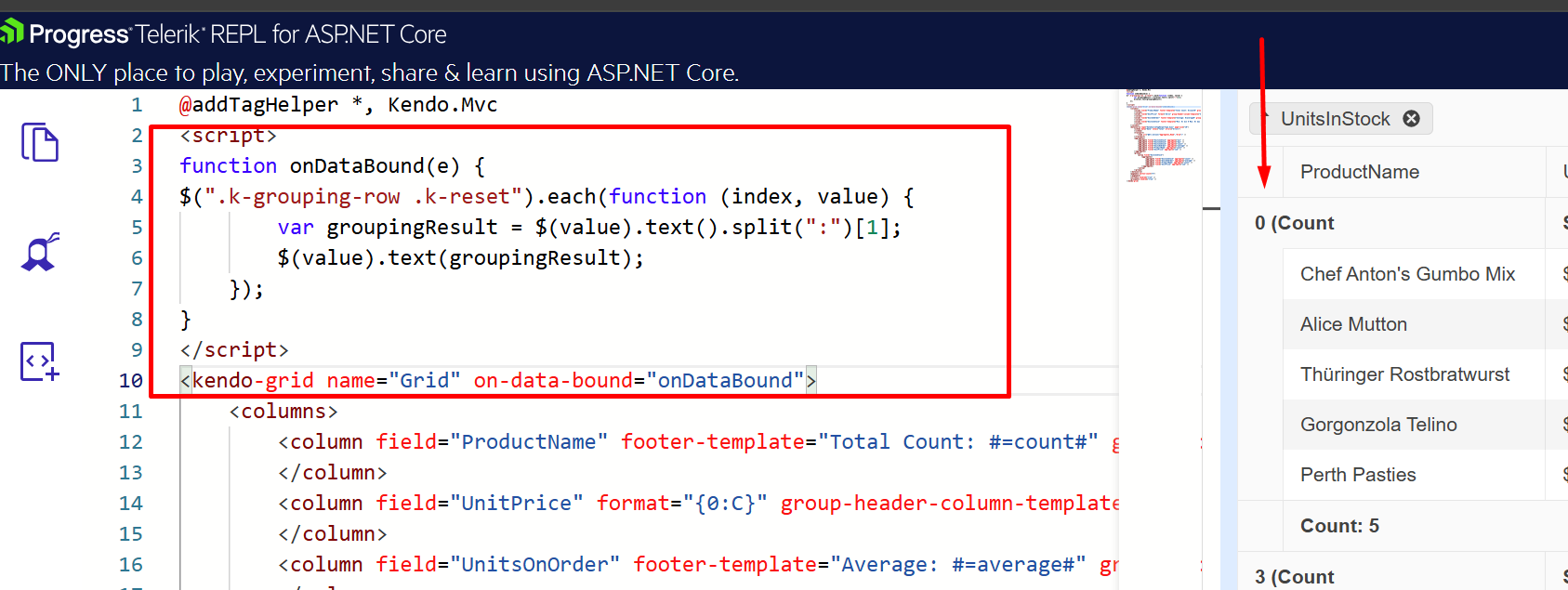Sort by ProductName column header

click(1360, 172)
